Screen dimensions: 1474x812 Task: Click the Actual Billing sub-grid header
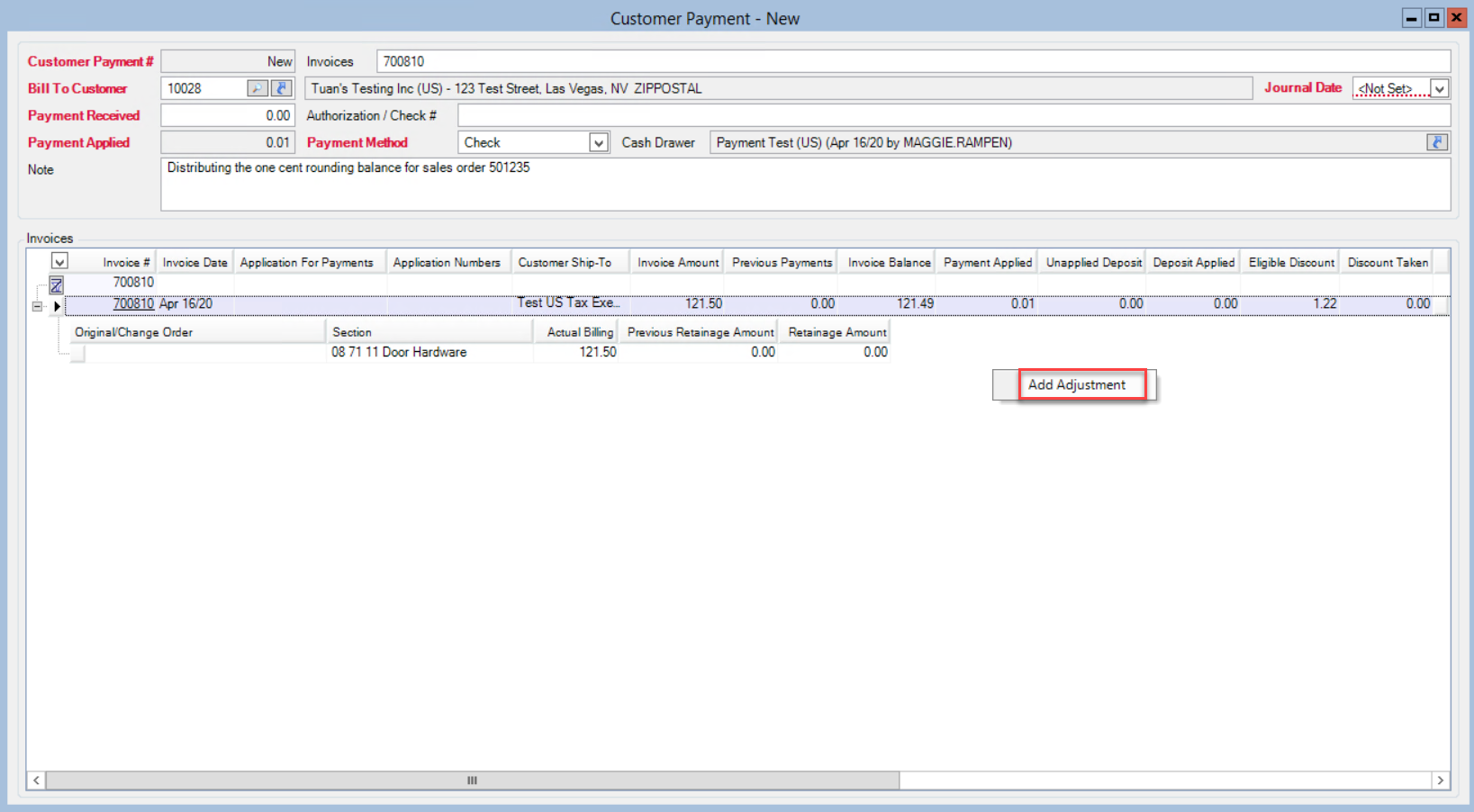click(575, 332)
